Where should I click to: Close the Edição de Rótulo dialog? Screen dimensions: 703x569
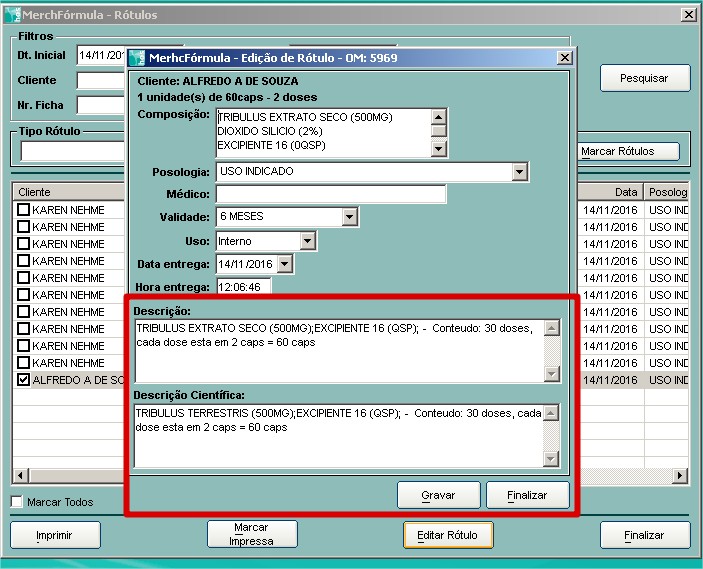click(564, 58)
